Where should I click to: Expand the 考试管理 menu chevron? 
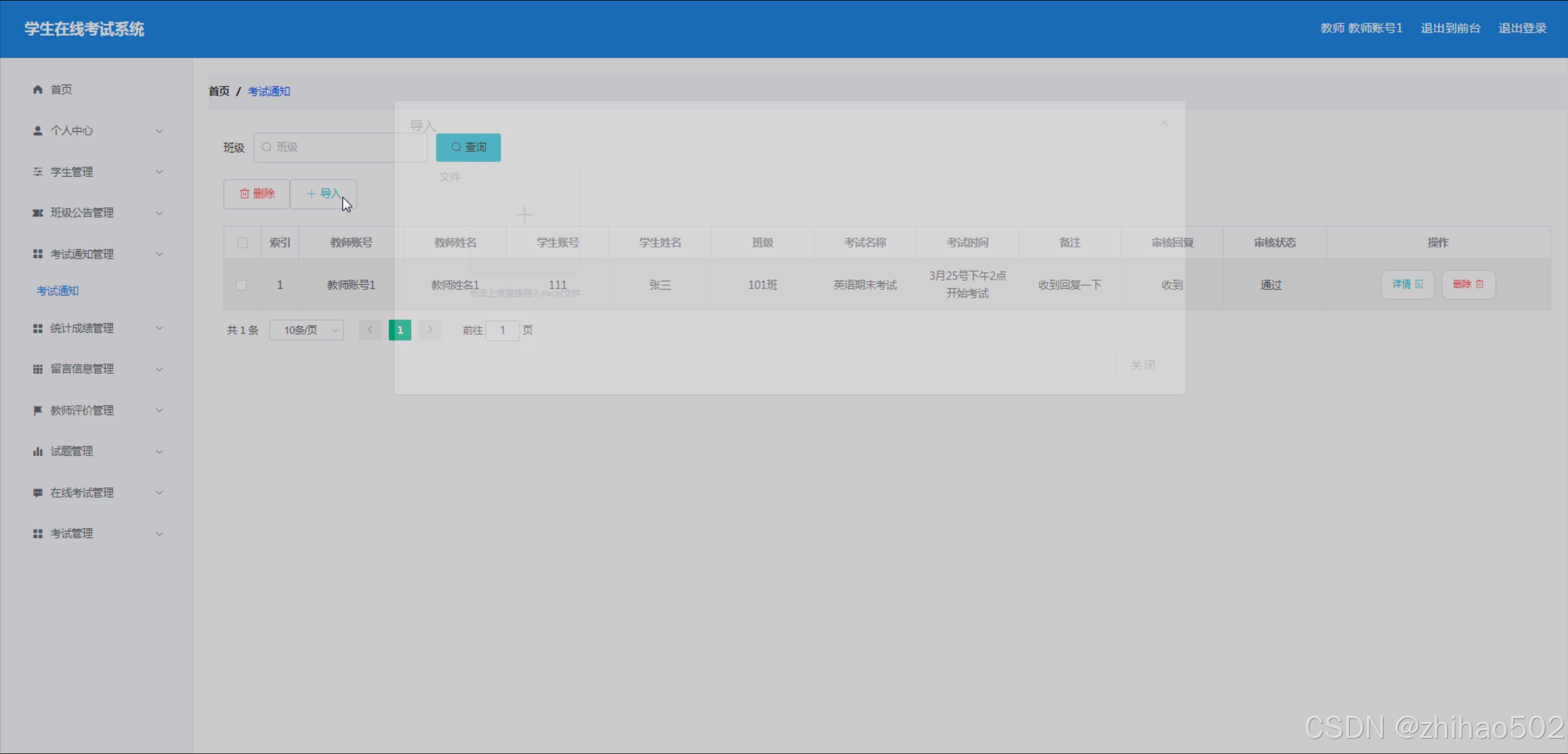point(159,534)
